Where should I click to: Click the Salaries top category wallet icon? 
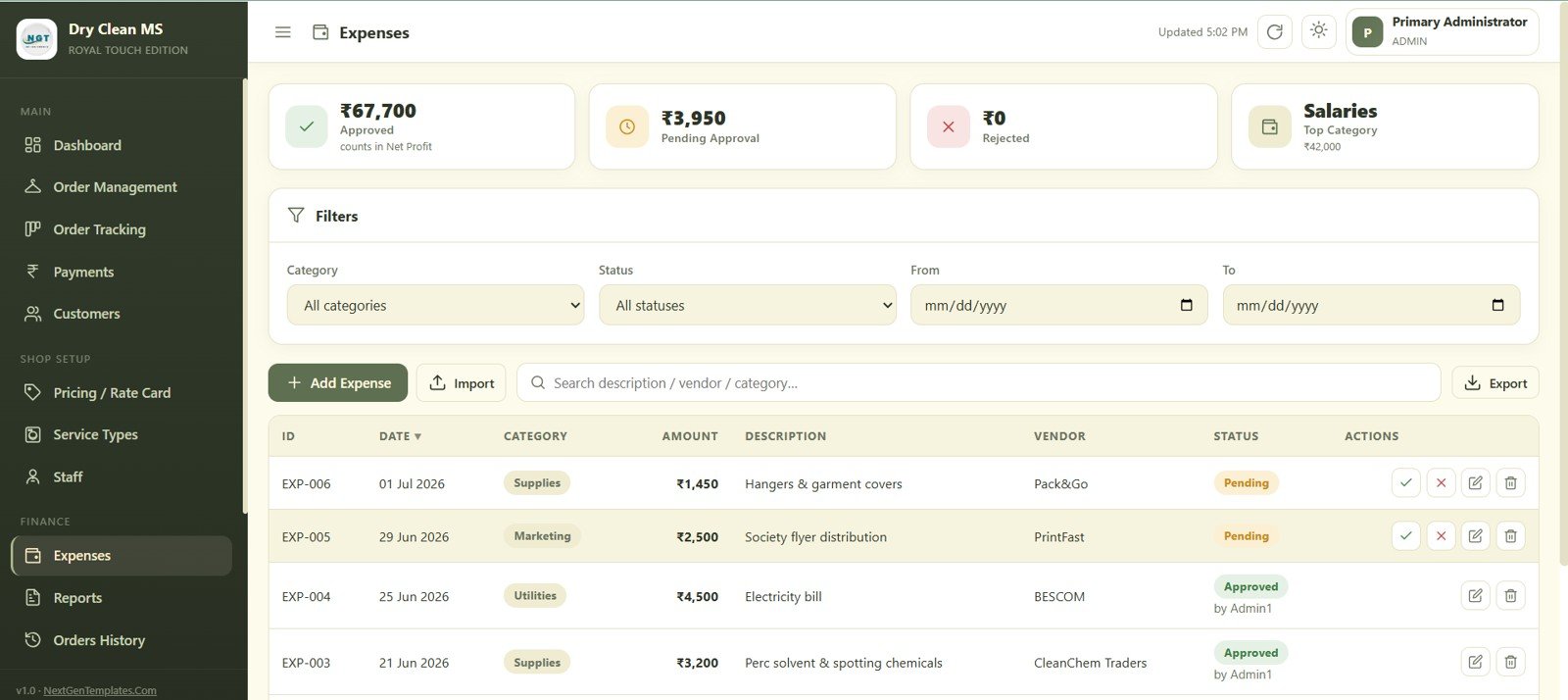(x=1270, y=127)
